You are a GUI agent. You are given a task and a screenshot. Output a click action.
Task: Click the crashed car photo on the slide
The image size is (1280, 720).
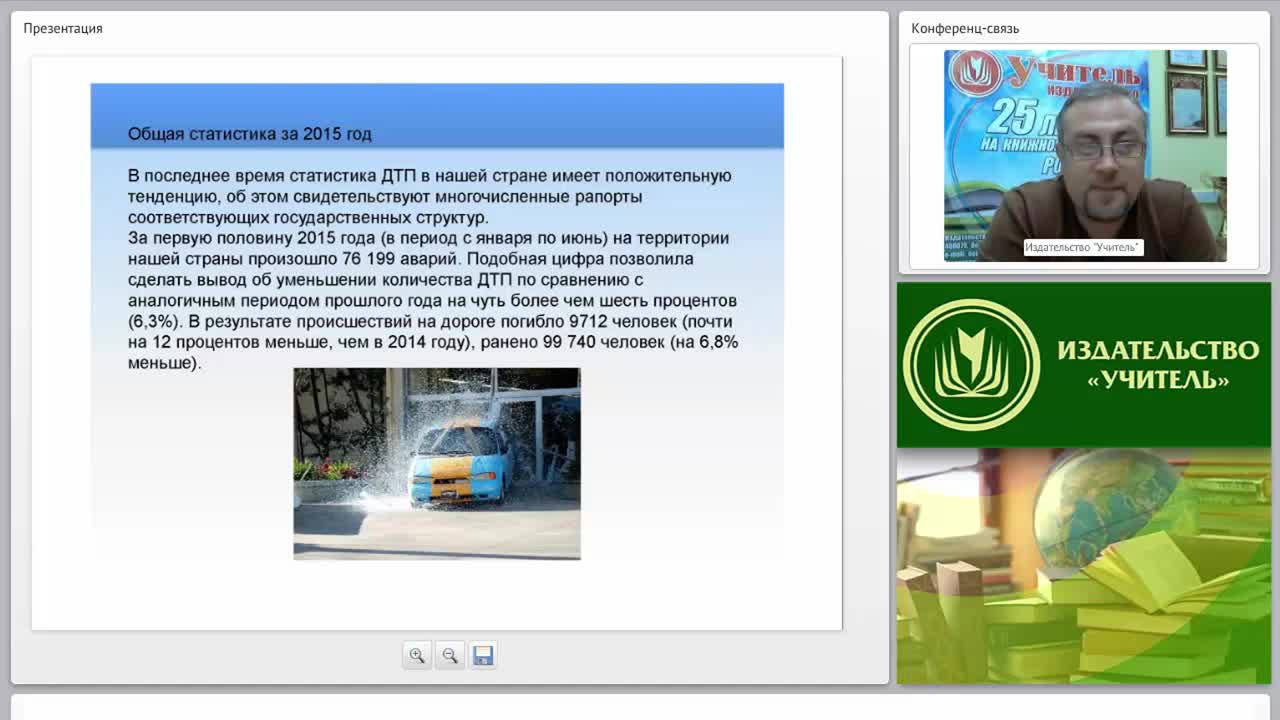[x=437, y=463]
